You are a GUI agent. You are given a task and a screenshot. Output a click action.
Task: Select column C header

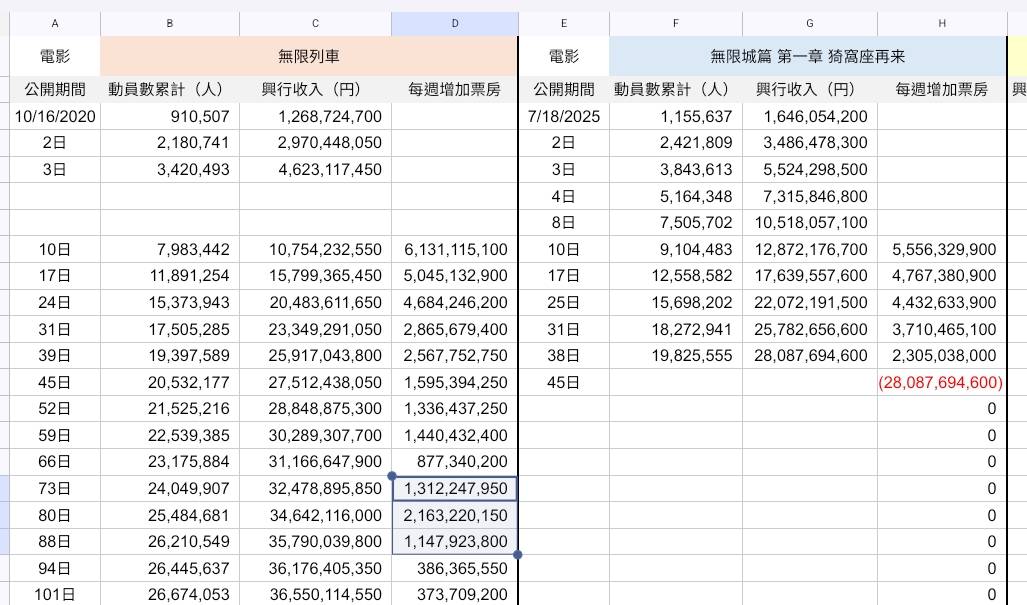(x=315, y=24)
